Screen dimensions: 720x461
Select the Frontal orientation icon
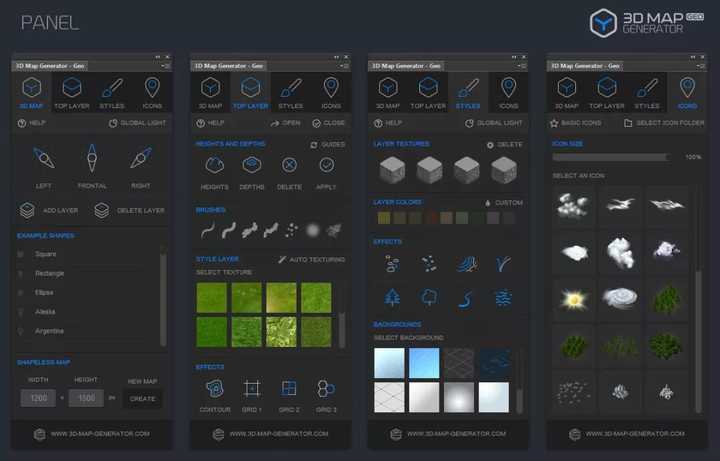[x=92, y=159]
